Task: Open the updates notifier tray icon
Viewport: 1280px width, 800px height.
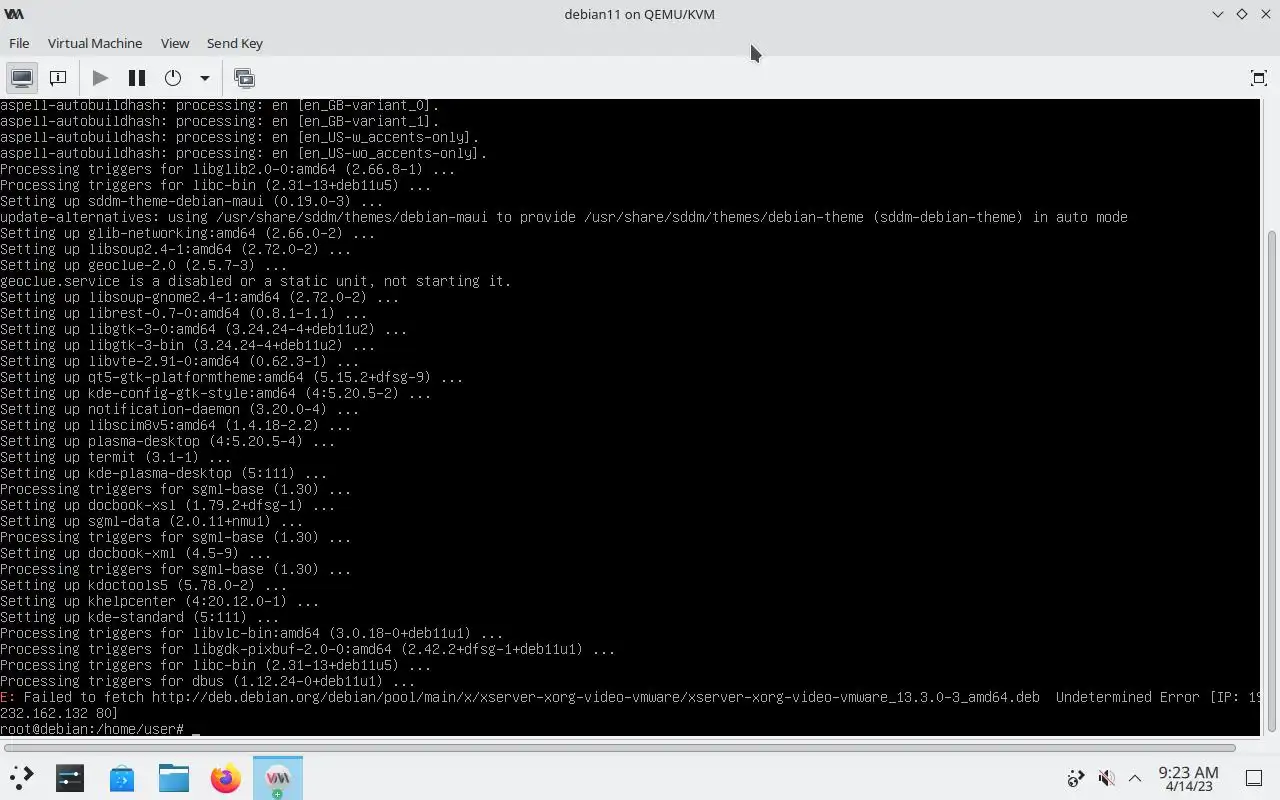Action: 1076,778
